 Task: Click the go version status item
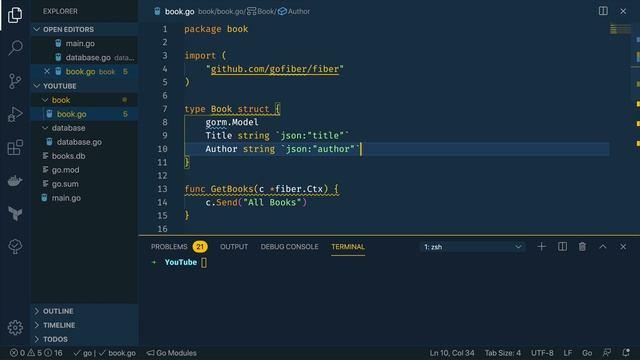82,353
